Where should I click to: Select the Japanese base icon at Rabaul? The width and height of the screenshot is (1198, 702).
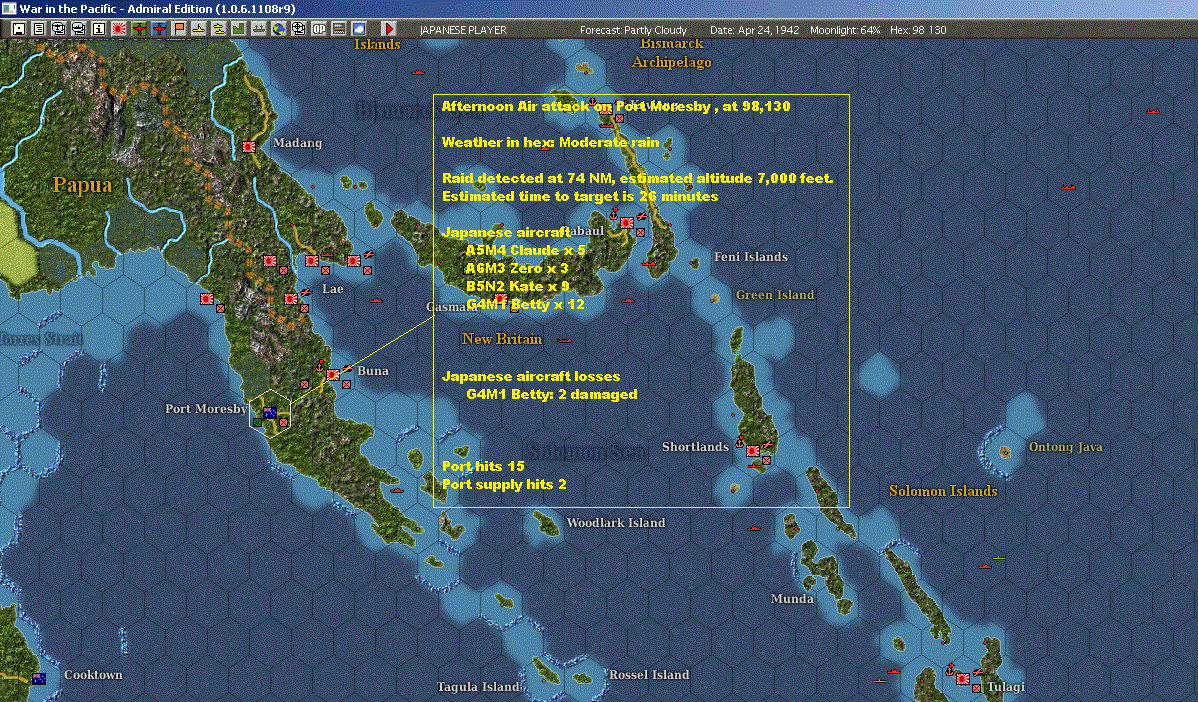pyautogui.click(x=627, y=222)
